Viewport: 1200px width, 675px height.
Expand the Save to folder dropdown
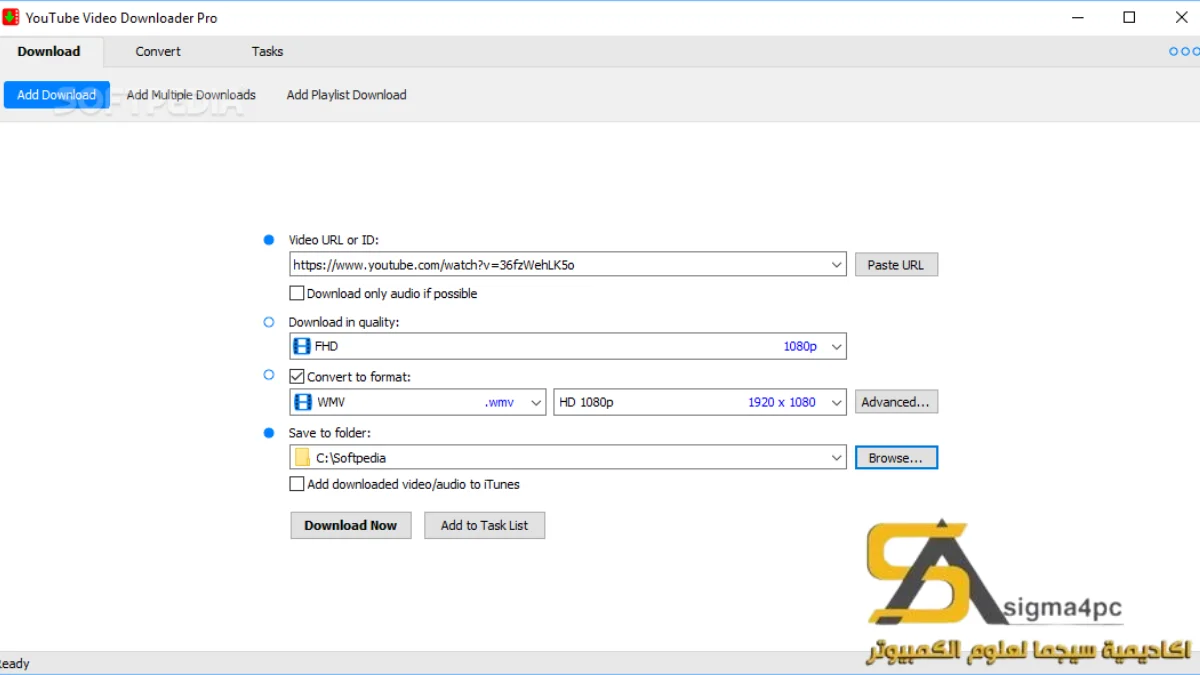[837, 458]
